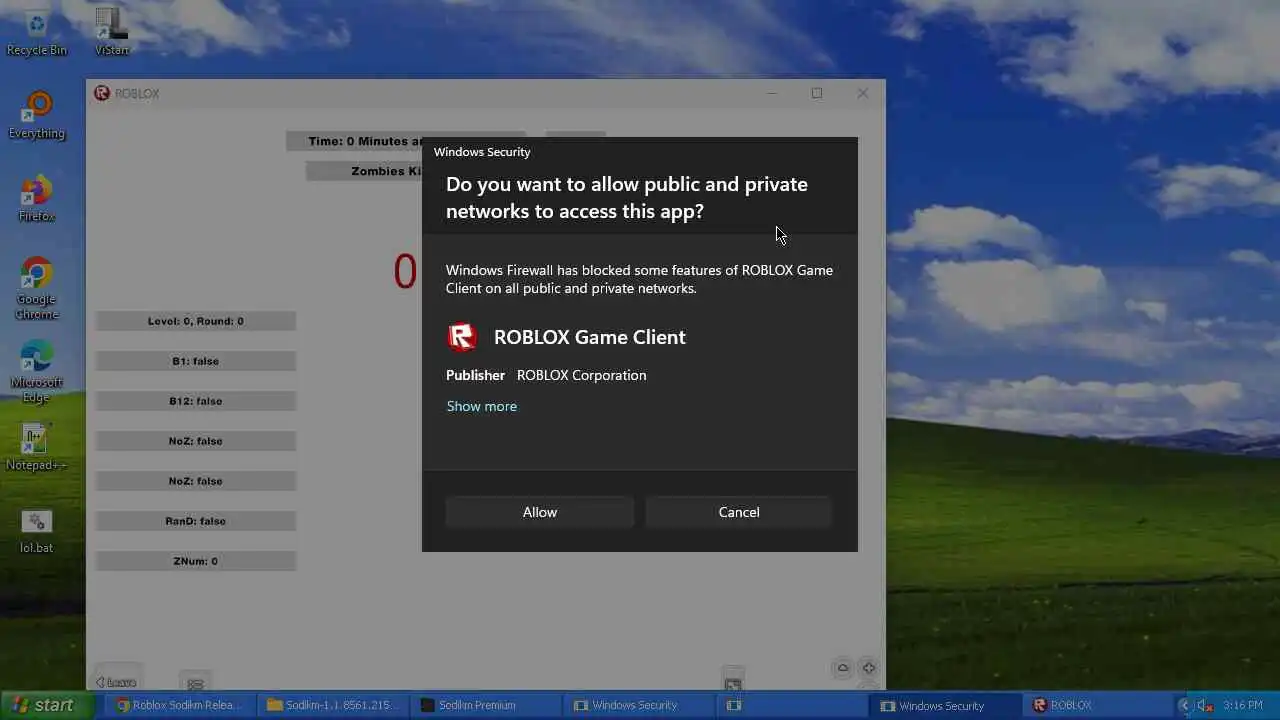This screenshot has width=1280, height=720.
Task: Click the ROBLOX window title bar icon
Action: (x=102, y=93)
